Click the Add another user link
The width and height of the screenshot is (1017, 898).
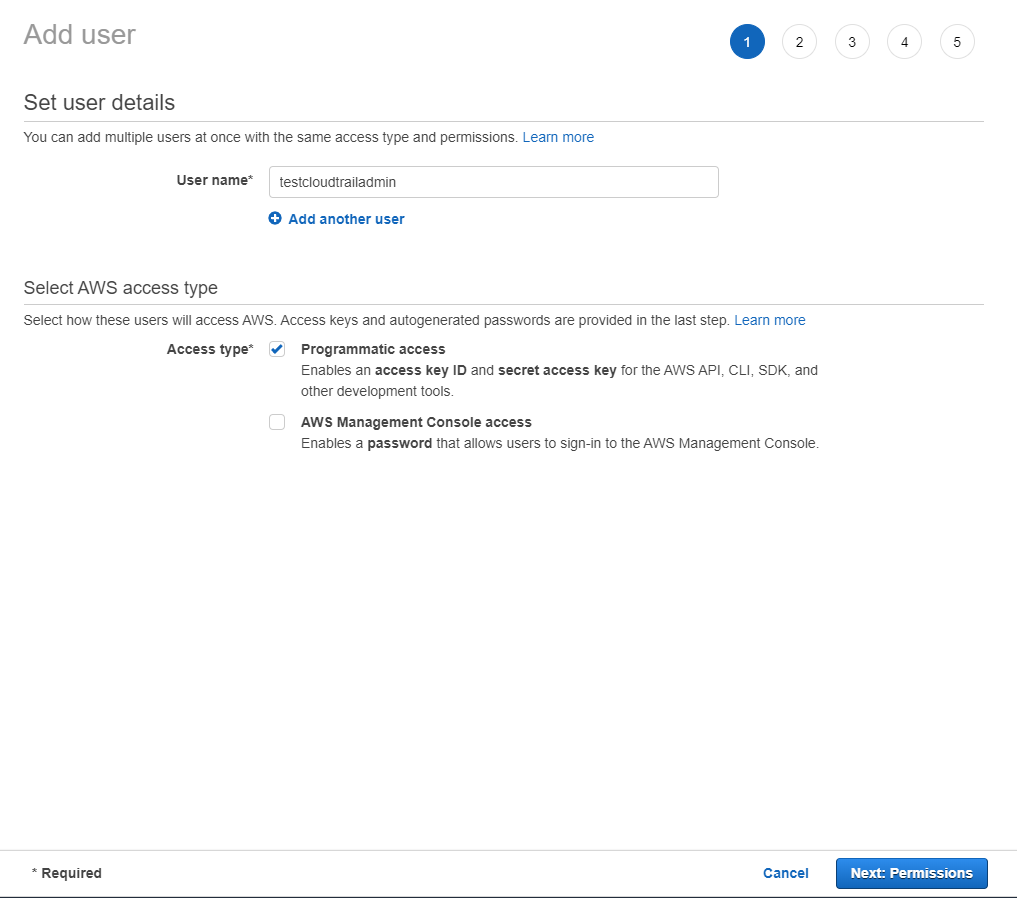(x=345, y=218)
